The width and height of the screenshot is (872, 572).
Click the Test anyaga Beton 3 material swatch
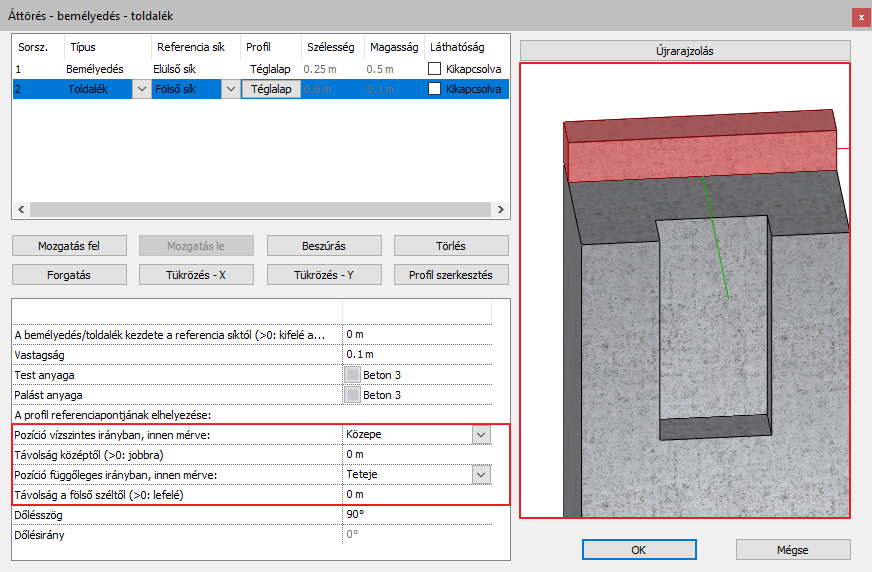[x=352, y=375]
